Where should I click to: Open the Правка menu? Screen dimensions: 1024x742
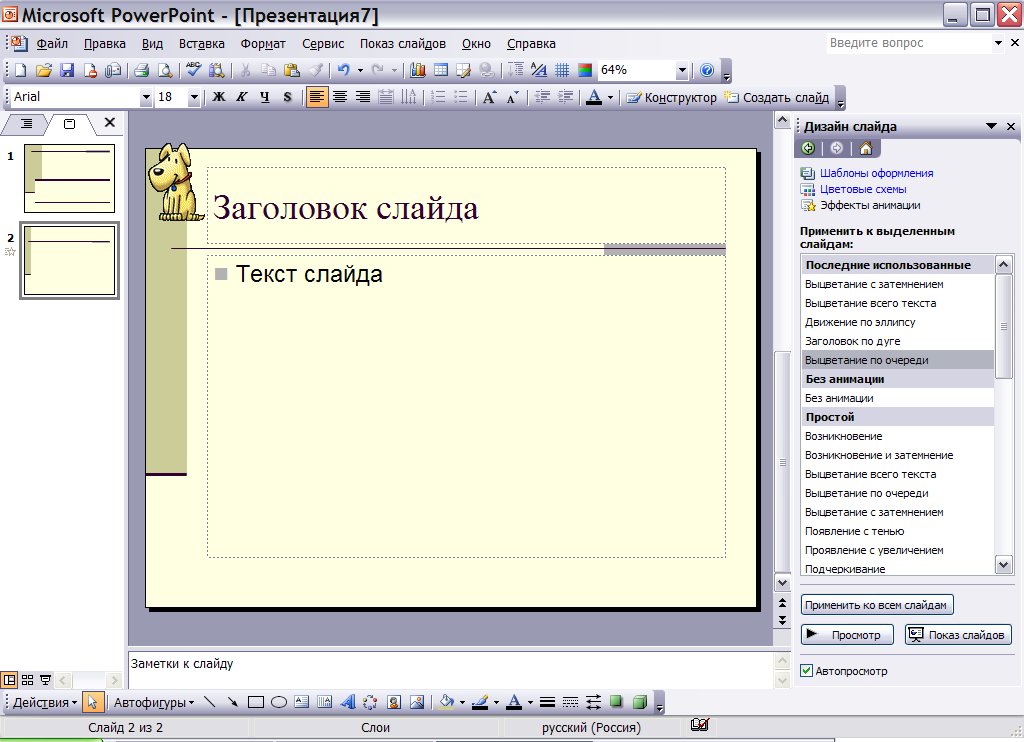[x=104, y=44]
